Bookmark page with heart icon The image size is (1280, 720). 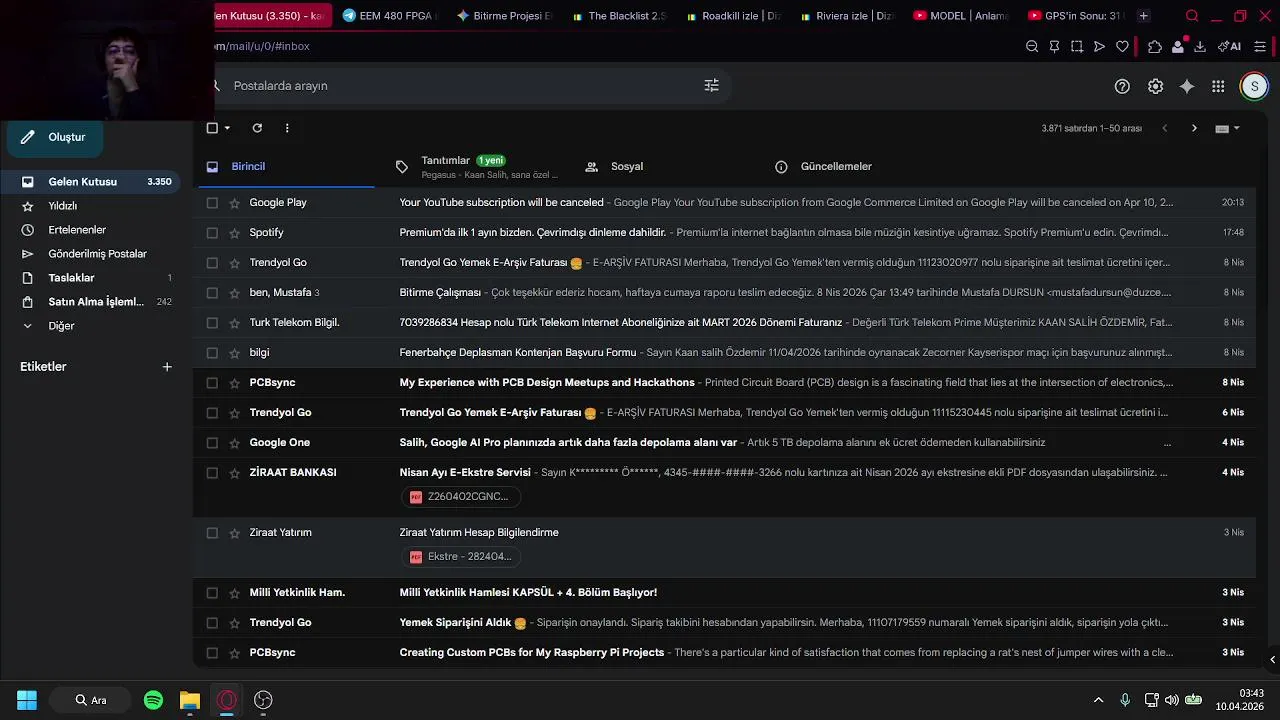1122,46
